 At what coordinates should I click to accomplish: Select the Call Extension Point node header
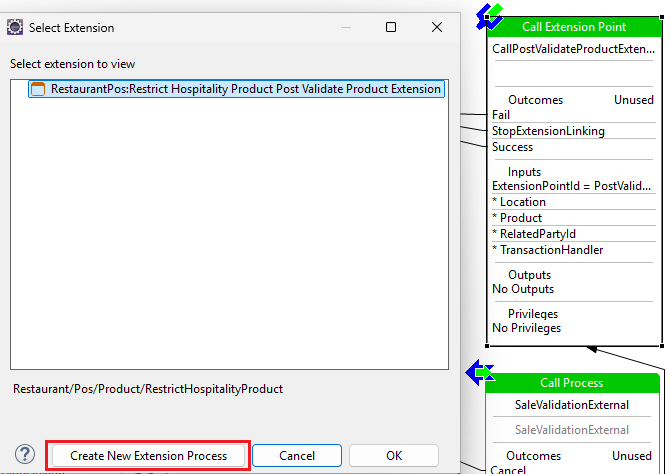click(x=574, y=27)
